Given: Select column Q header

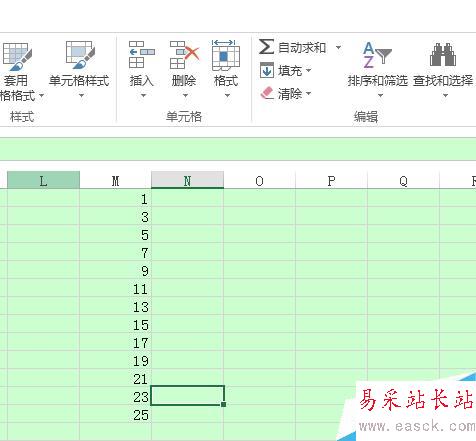Looking at the screenshot, I should pyautogui.click(x=403, y=180).
